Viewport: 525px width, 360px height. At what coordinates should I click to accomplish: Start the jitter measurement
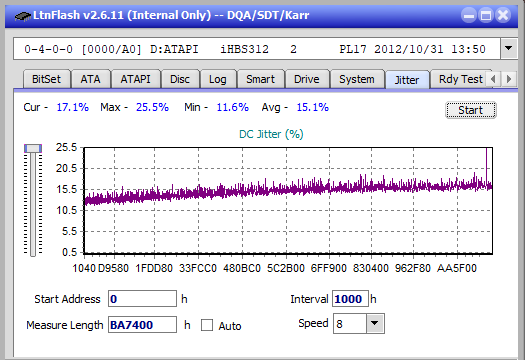coord(471,110)
